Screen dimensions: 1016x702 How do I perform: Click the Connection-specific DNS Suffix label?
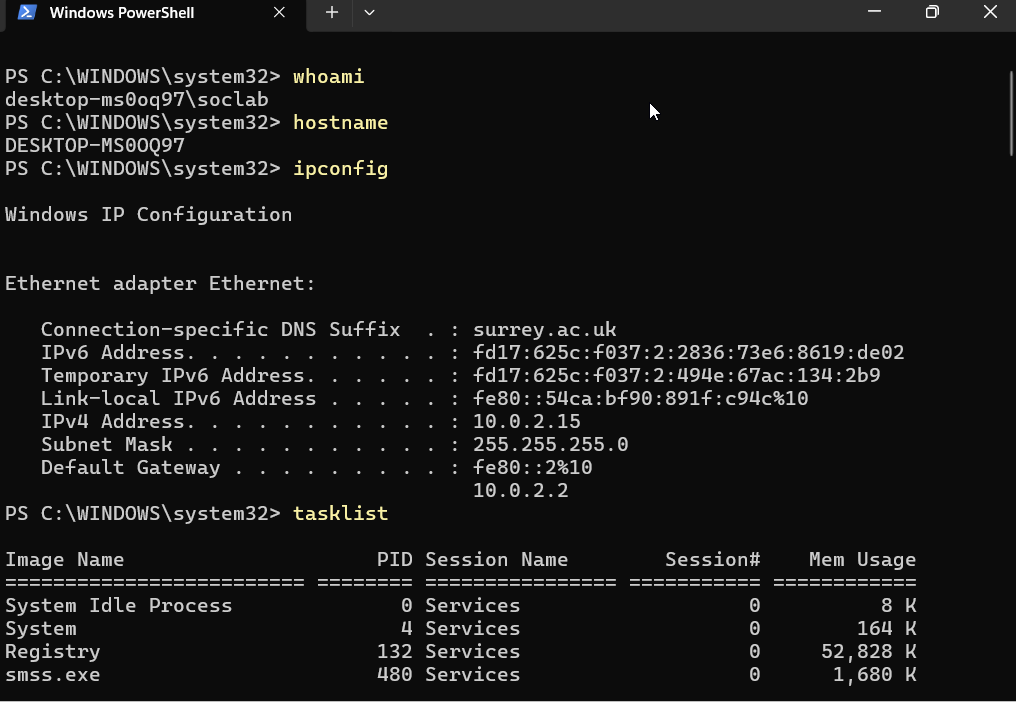coord(220,329)
